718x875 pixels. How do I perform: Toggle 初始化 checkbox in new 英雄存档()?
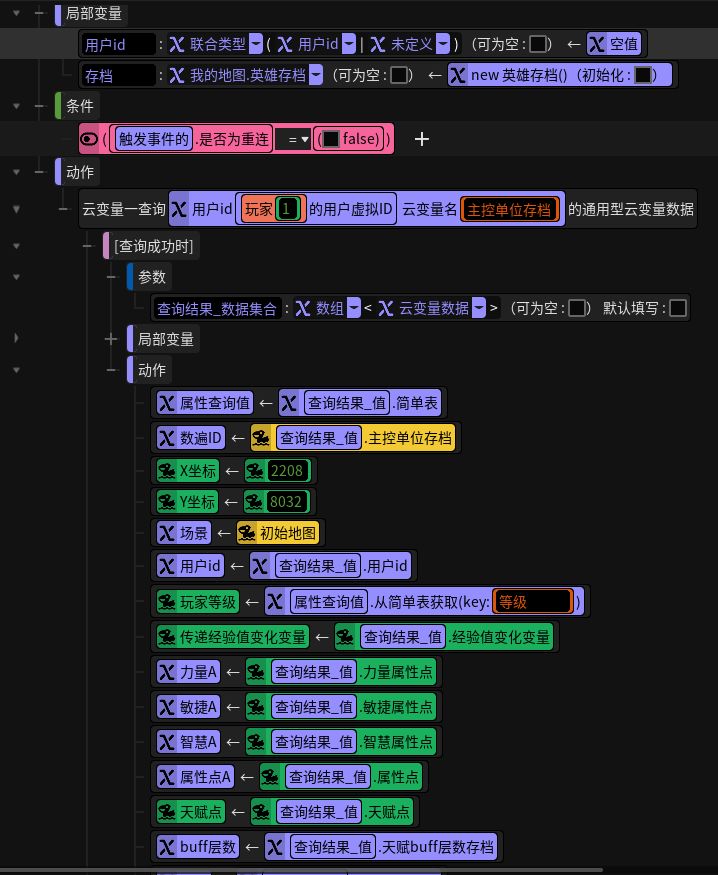pos(643,75)
